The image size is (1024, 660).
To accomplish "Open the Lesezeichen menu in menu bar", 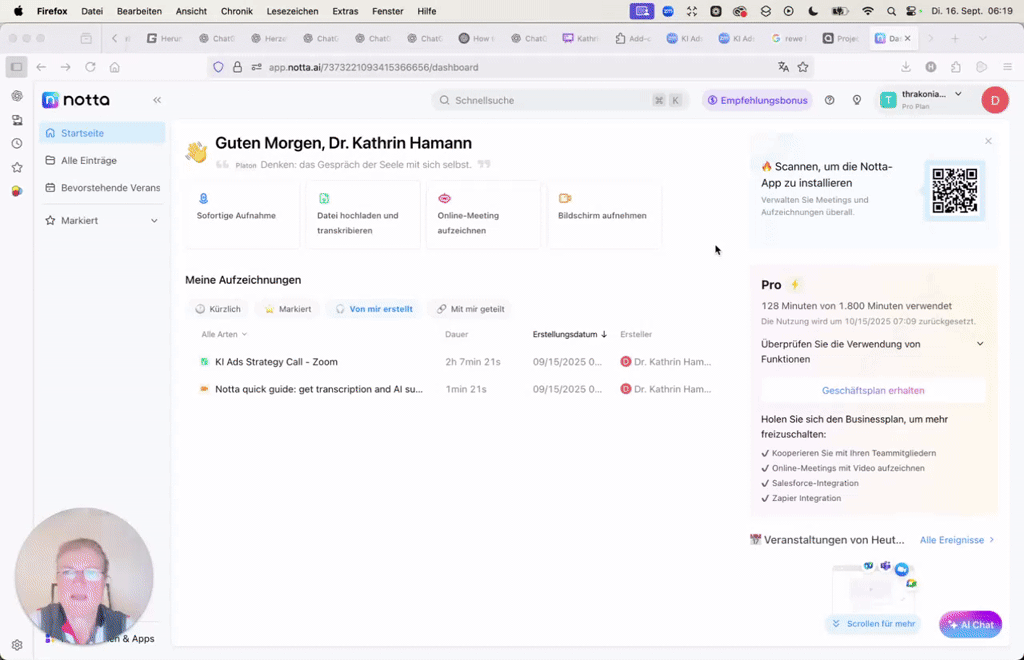I will click(x=293, y=11).
